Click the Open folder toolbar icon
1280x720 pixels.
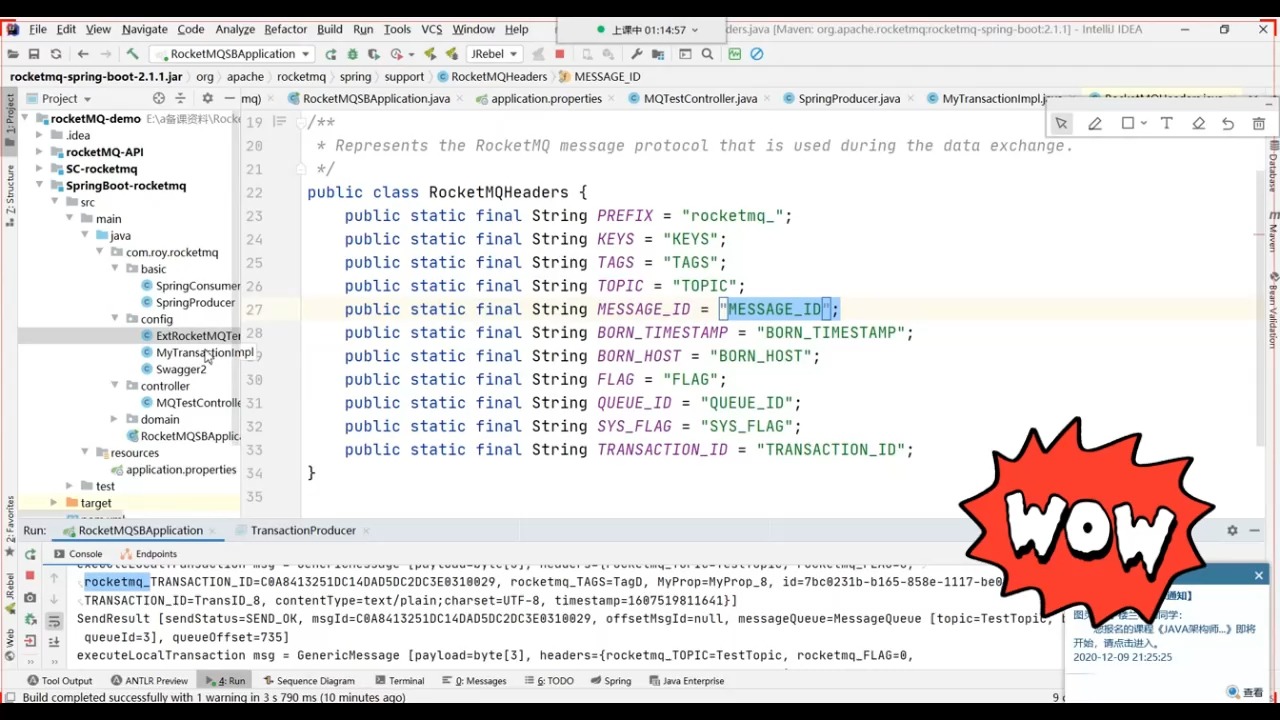pyautogui.click(x=12, y=54)
